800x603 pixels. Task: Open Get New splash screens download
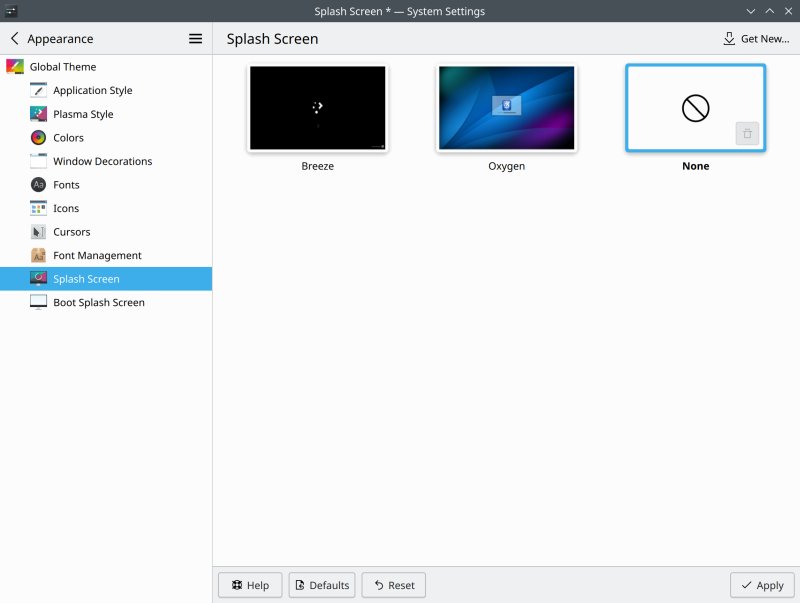tap(756, 39)
